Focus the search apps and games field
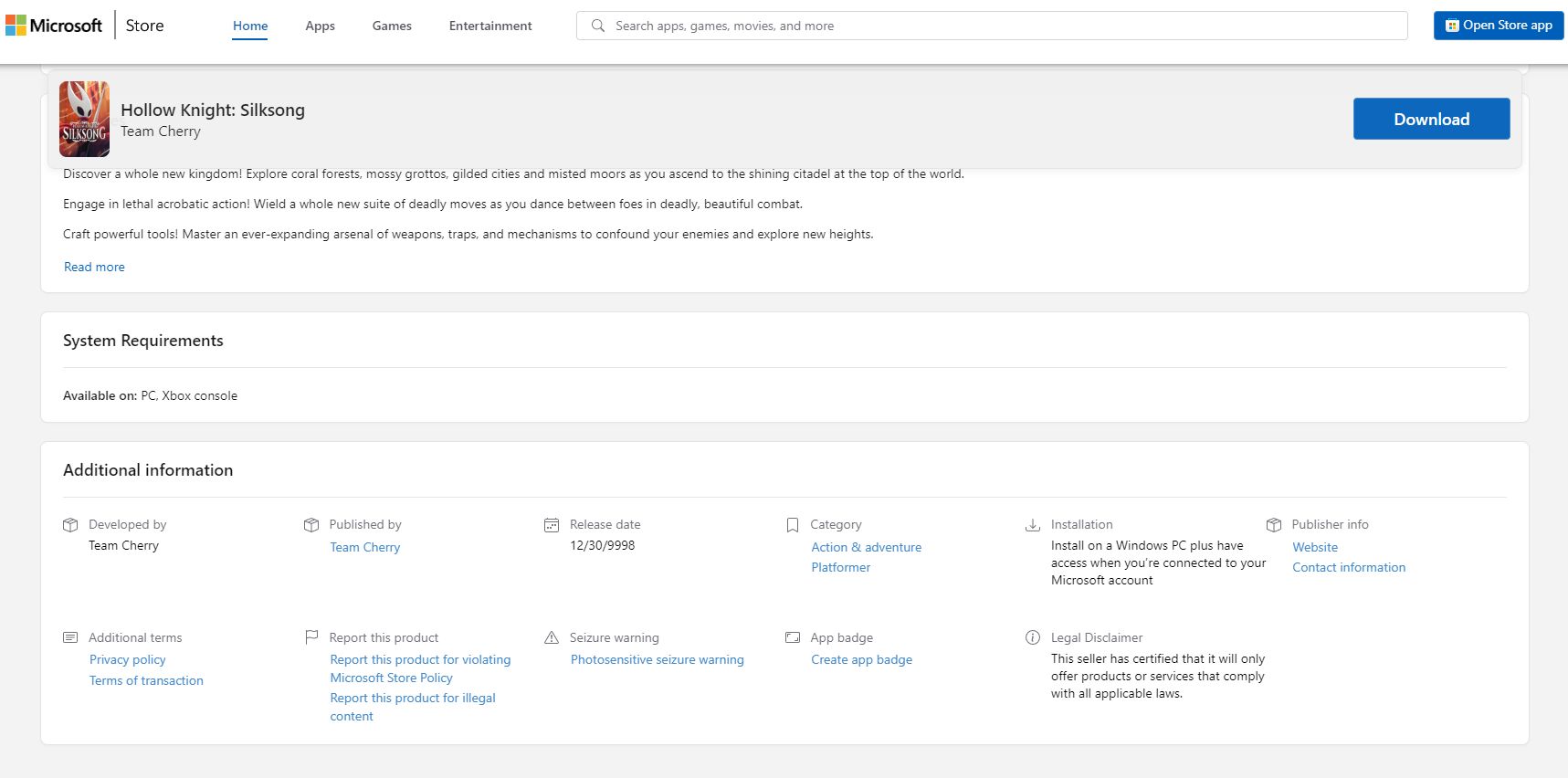Screen dimensions: 1568x778 1005,26
